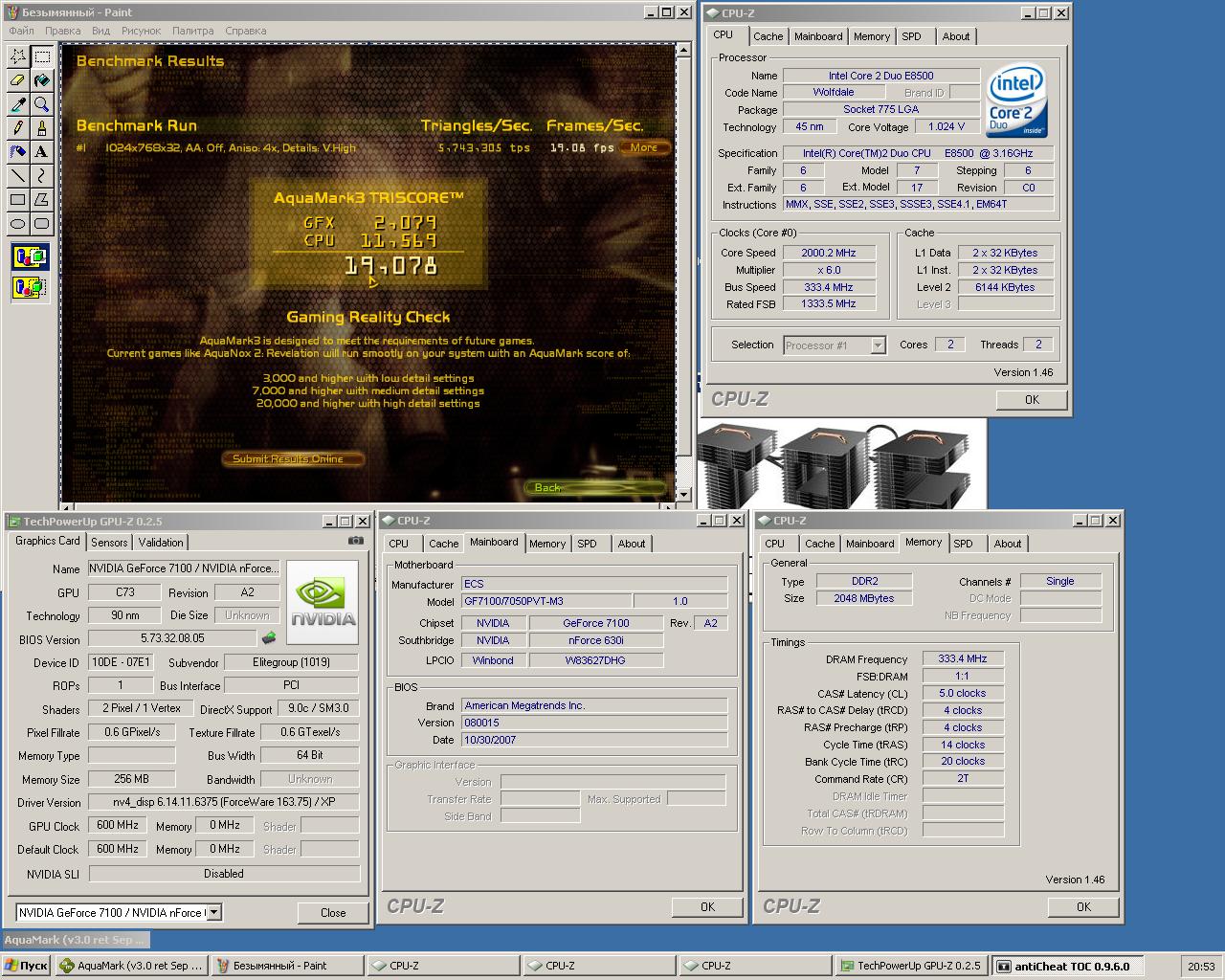Pick the Eraser tool in Paint
This screenshot has height=980, width=1225.
[x=17, y=80]
